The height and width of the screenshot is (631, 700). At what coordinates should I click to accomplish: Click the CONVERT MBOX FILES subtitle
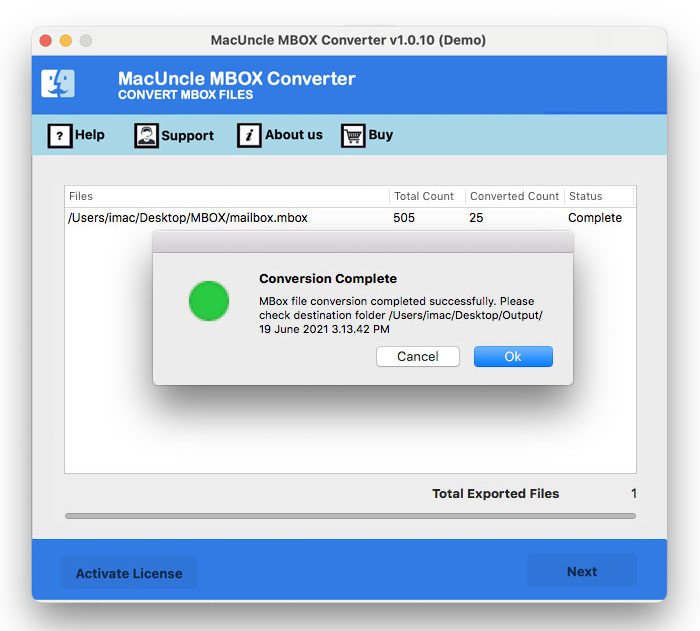click(186, 95)
